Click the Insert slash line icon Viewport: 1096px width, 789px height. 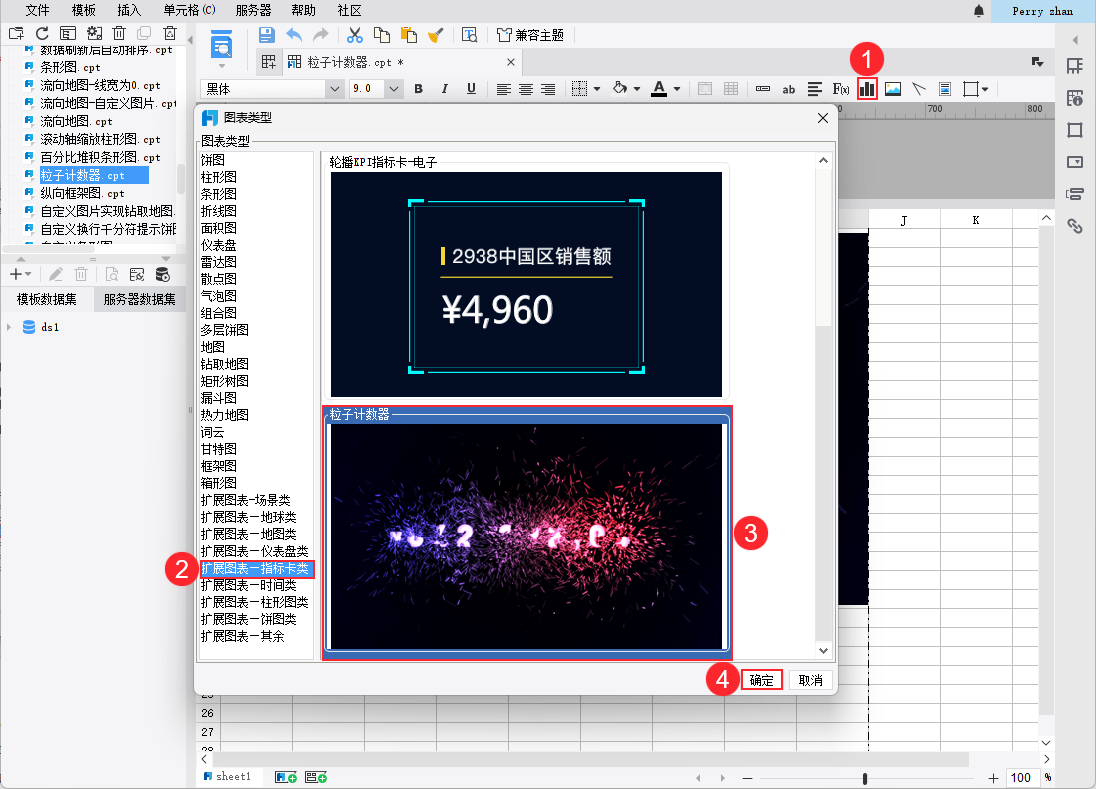918,89
